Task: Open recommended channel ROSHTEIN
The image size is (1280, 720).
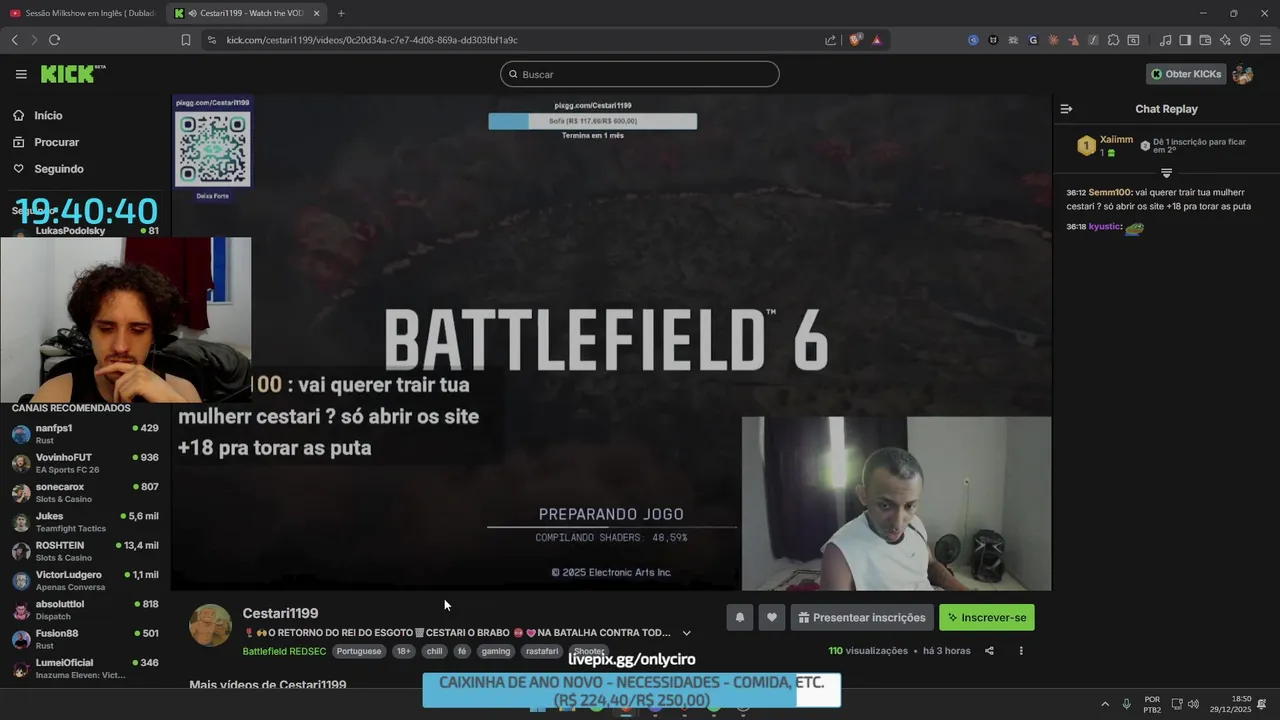Action: (85, 551)
